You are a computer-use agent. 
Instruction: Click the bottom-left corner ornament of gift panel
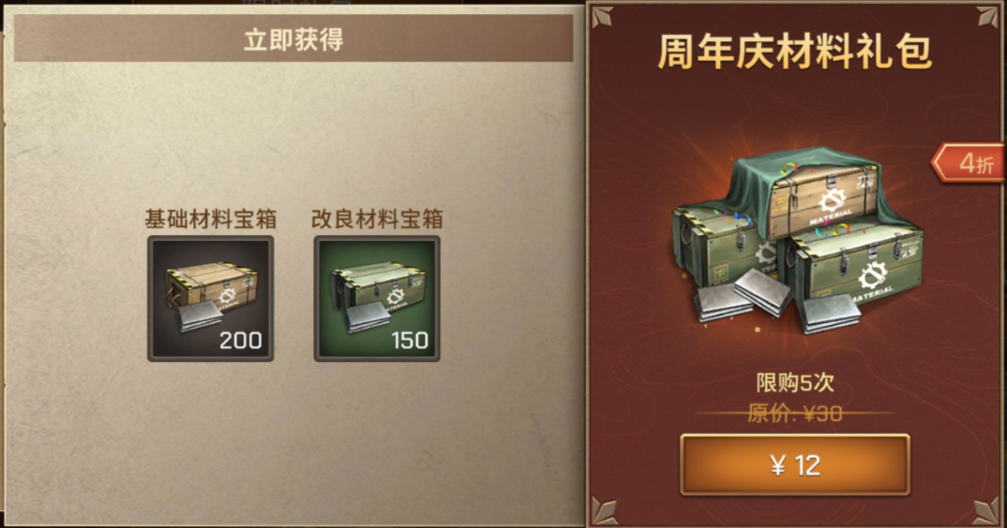click(604, 511)
